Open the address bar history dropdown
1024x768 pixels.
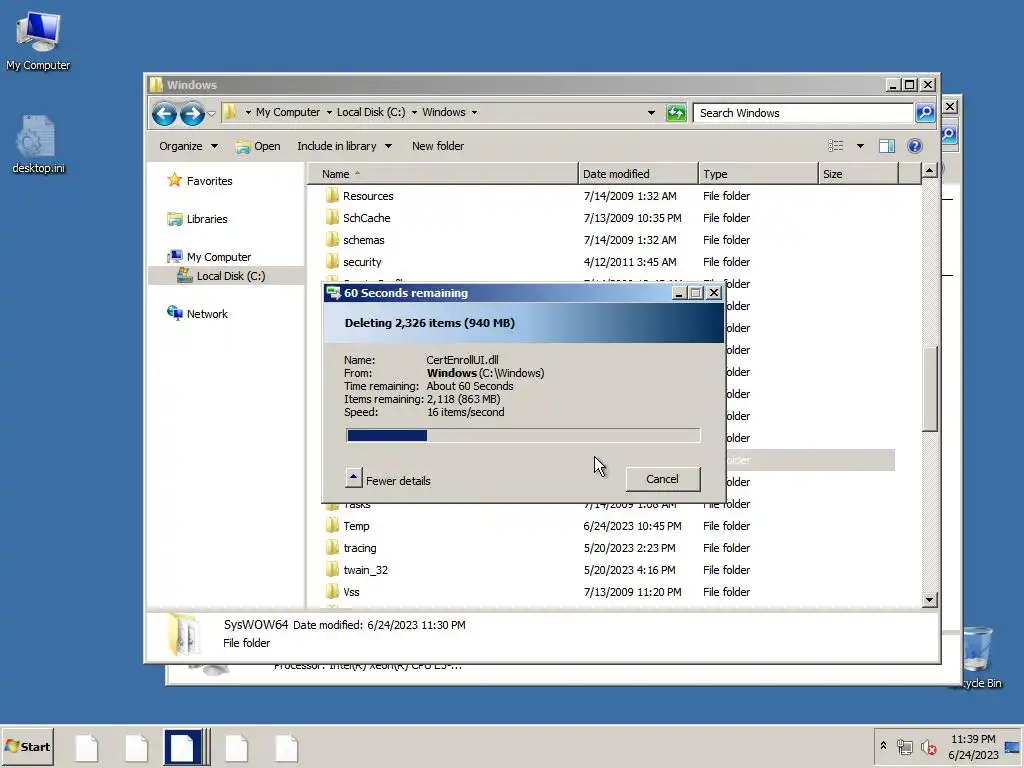tap(651, 113)
